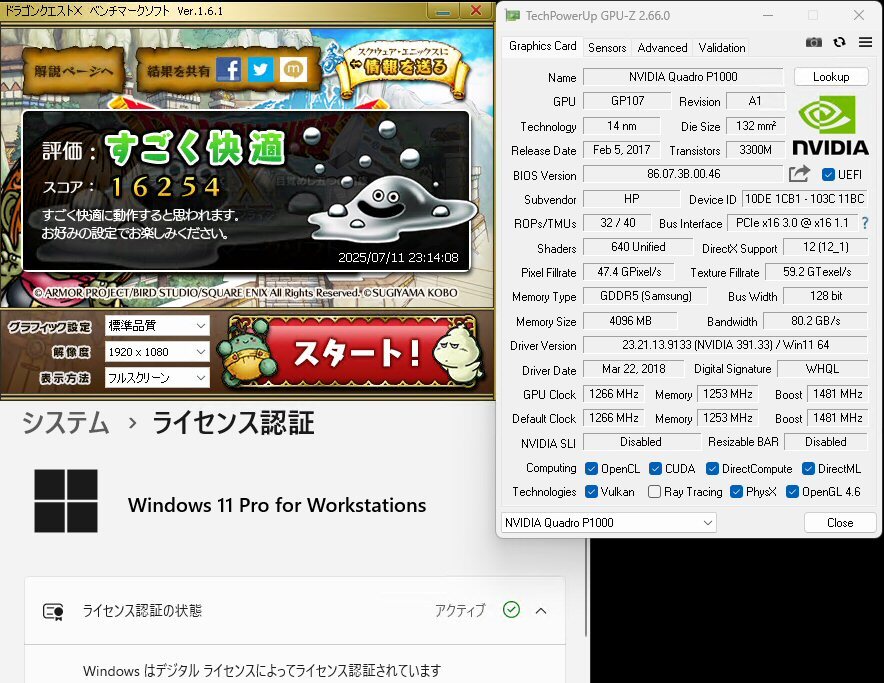Click NVIDIA logo in GPU-Z
The height and width of the screenshot is (683, 884).
pos(830,125)
